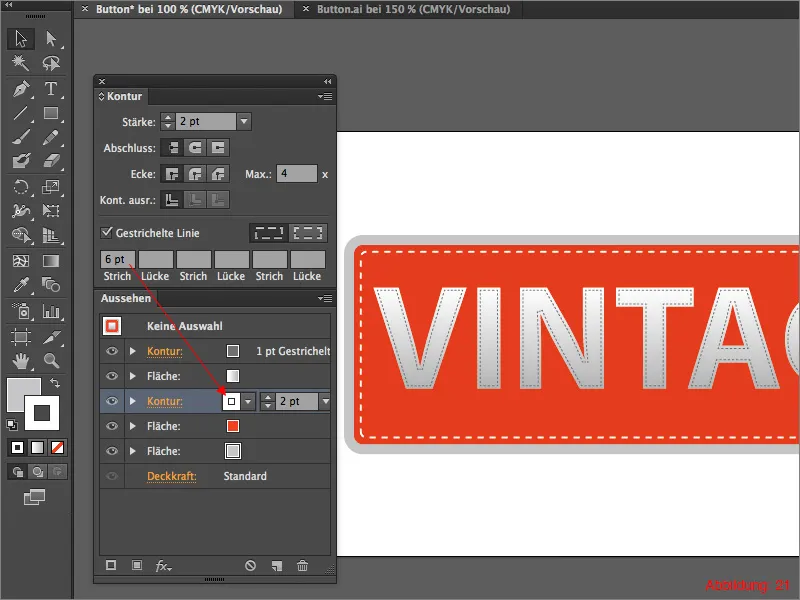The width and height of the screenshot is (800, 600).
Task: Open the Kontur panel flyout menu
Action: click(x=325, y=97)
